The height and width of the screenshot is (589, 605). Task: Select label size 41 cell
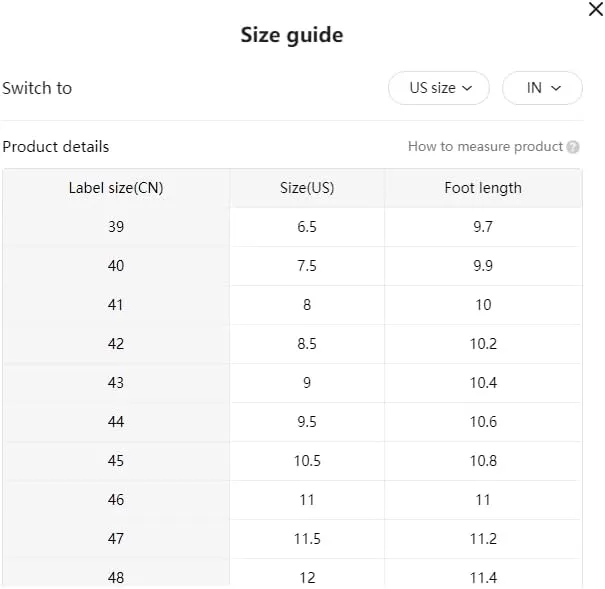point(116,305)
